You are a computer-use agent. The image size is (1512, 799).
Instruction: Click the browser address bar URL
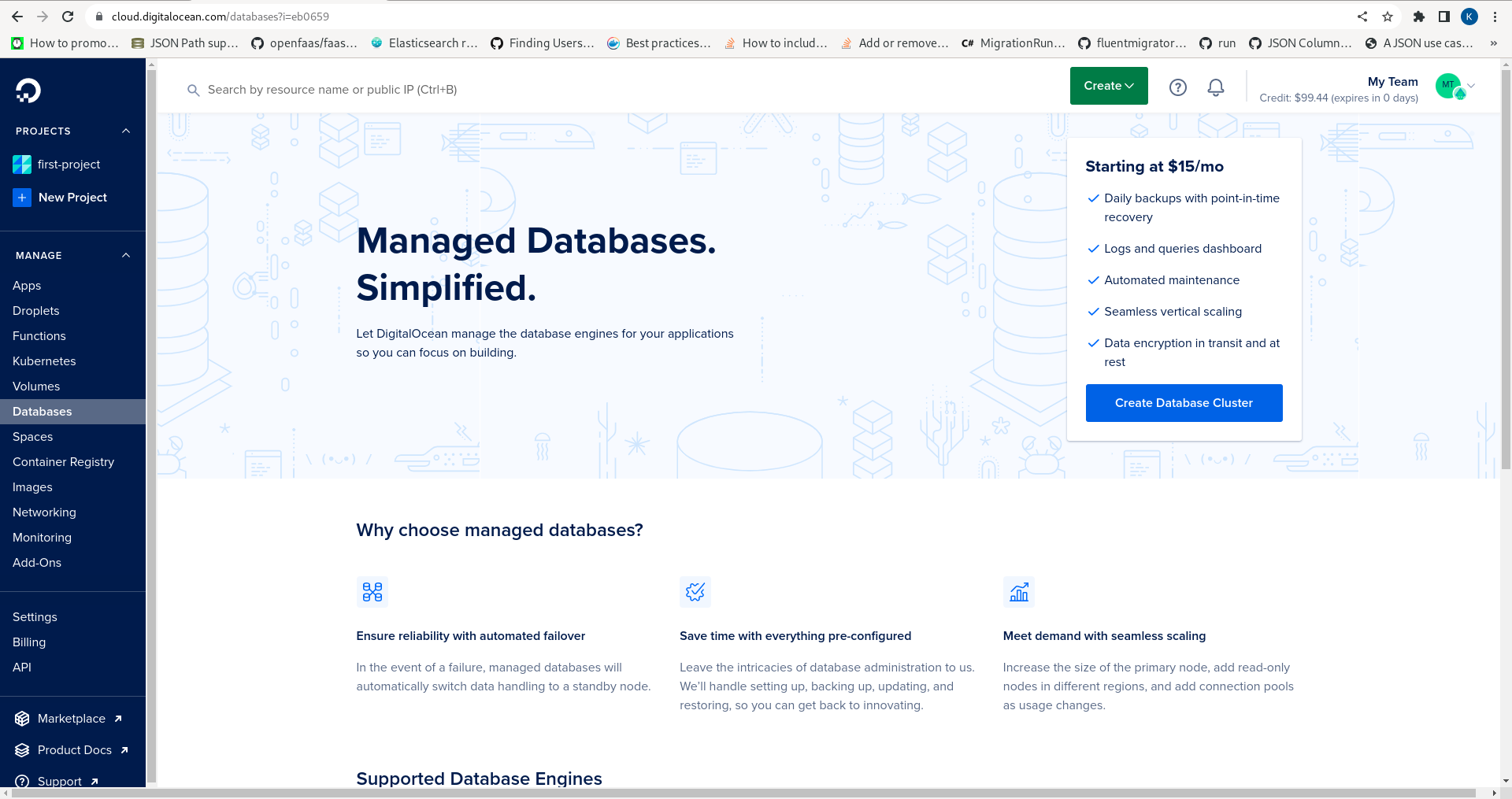click(x=220, y=17)
